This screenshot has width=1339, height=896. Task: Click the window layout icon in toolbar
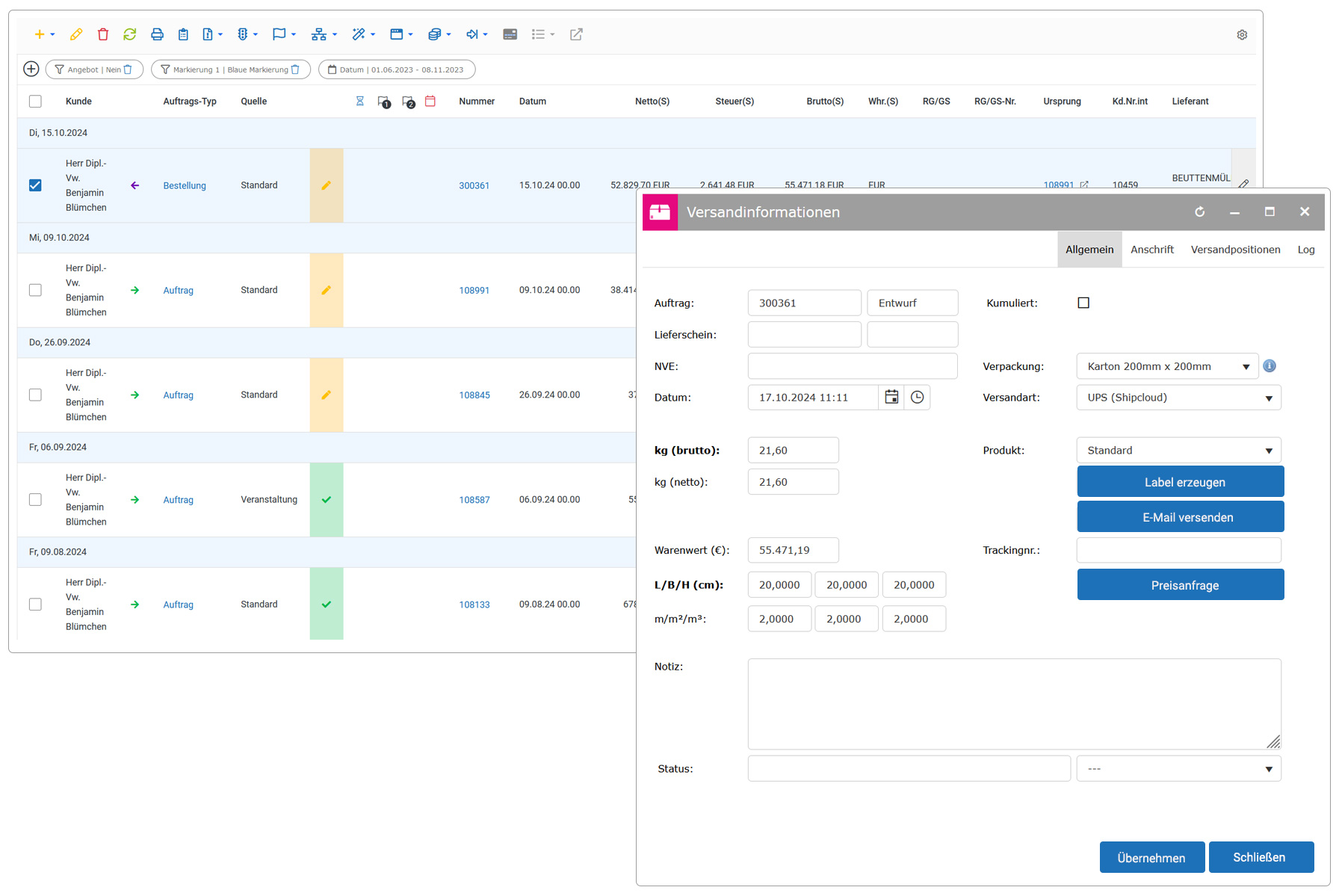click(397, 34)
